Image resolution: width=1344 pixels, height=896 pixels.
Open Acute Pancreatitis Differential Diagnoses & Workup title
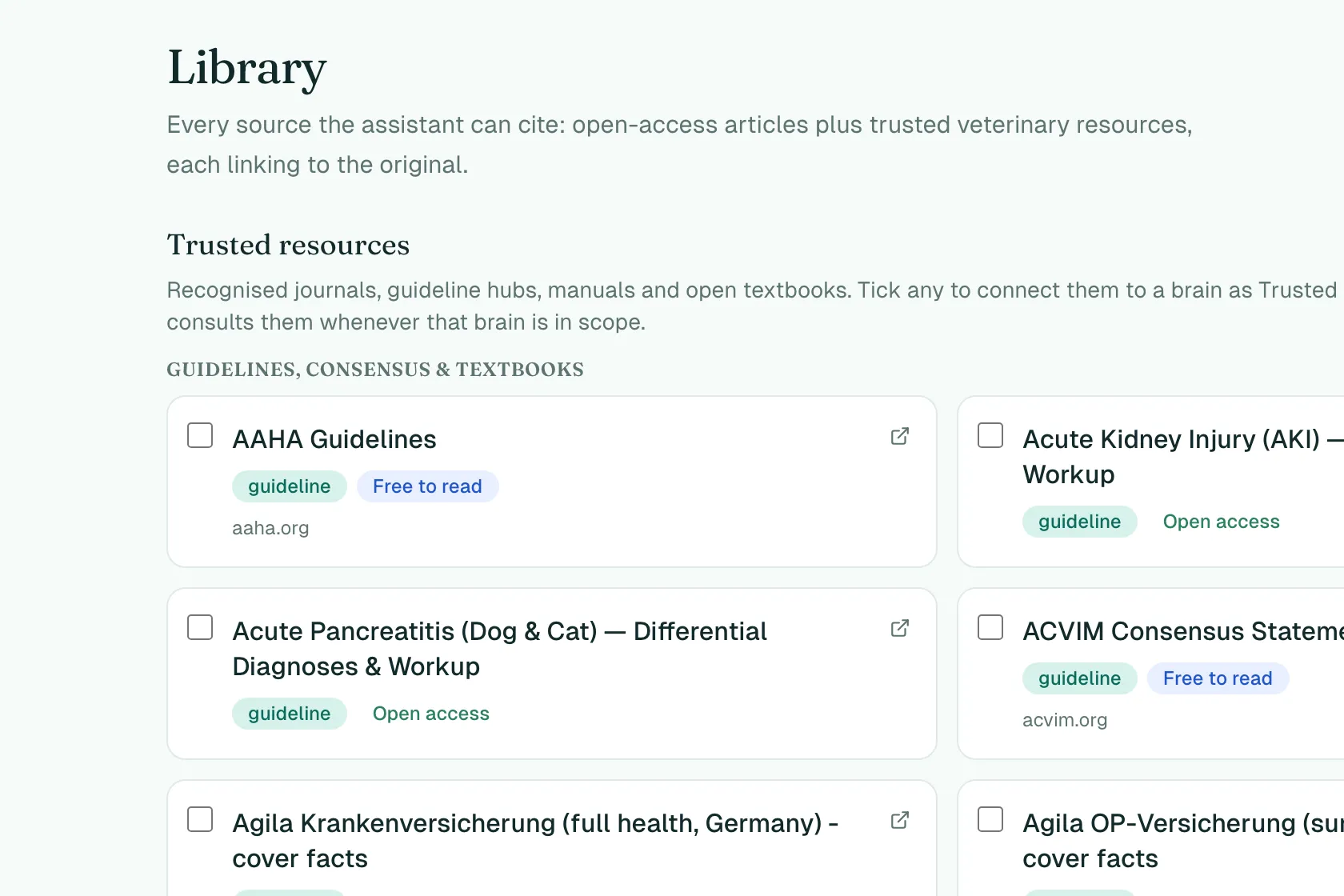[x=499, y=649]
